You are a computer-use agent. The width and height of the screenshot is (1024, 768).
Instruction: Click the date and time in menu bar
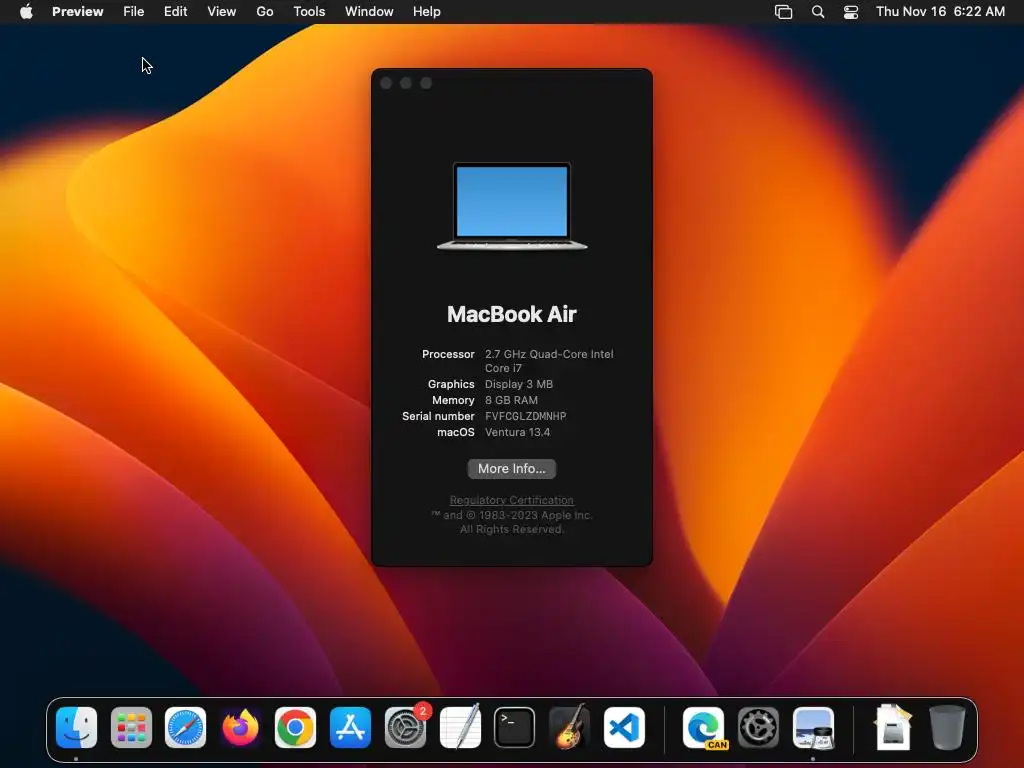point(940,12)
